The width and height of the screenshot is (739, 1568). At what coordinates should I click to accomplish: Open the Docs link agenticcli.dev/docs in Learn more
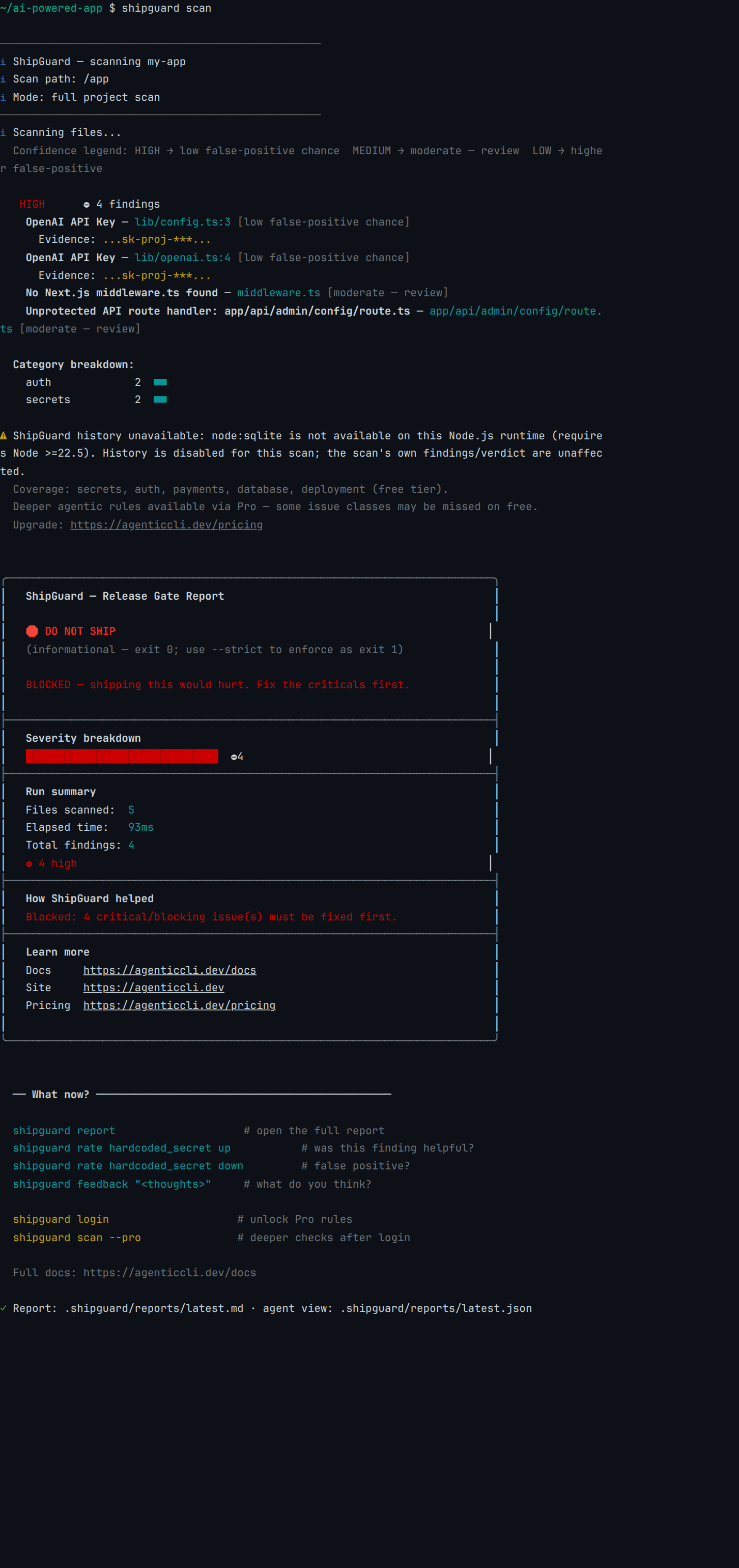click(170, 970)
